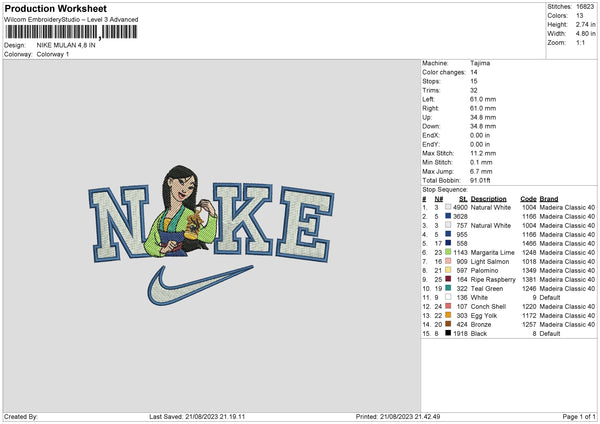Click 'Wilcom EmbroideryStudio – Level 3 Advanced' text
Viewport: 600px width, 424px height.
click(71, 20)
